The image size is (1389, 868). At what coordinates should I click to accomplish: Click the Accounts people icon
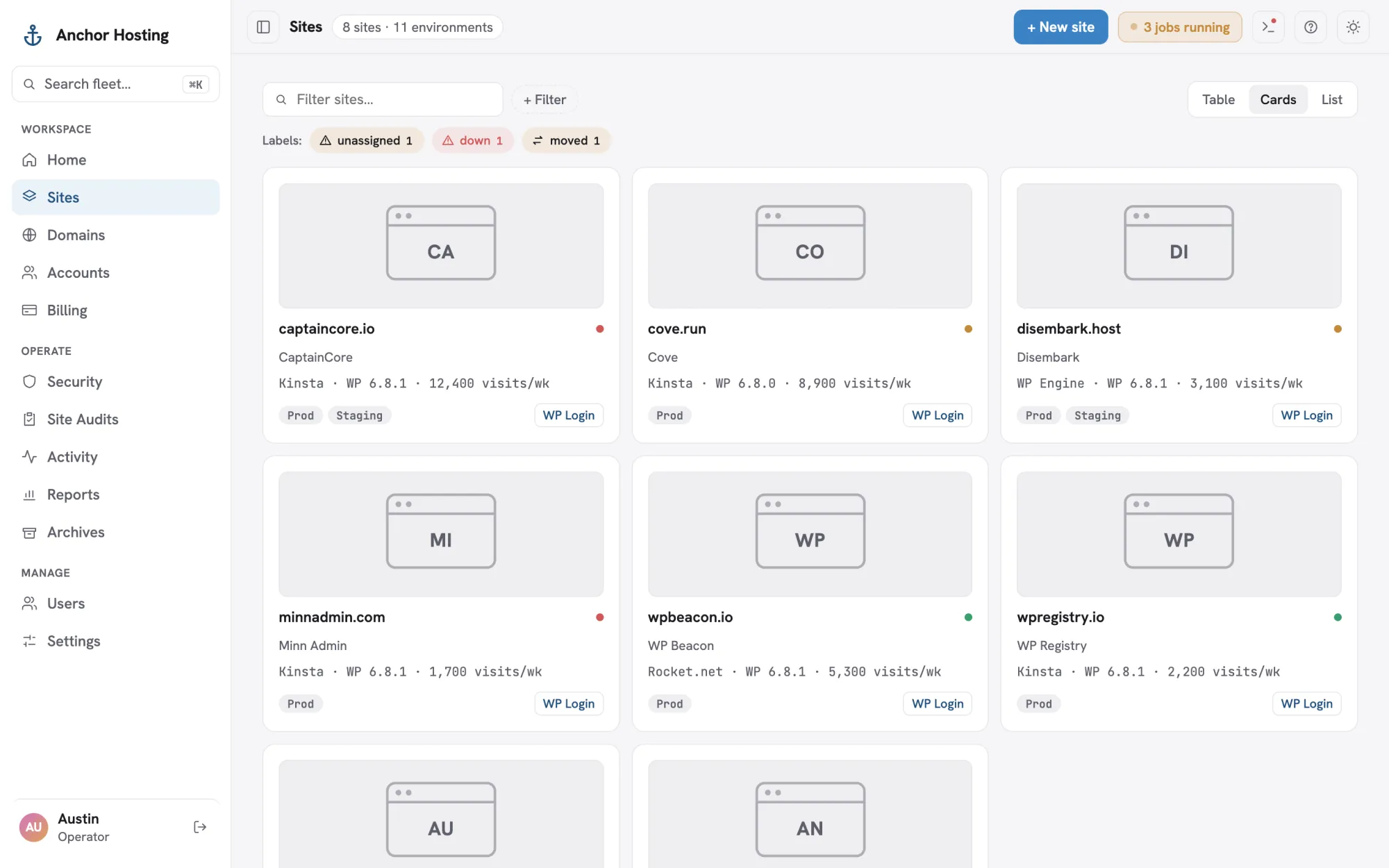pyautogui.click(x=29, y=272)
